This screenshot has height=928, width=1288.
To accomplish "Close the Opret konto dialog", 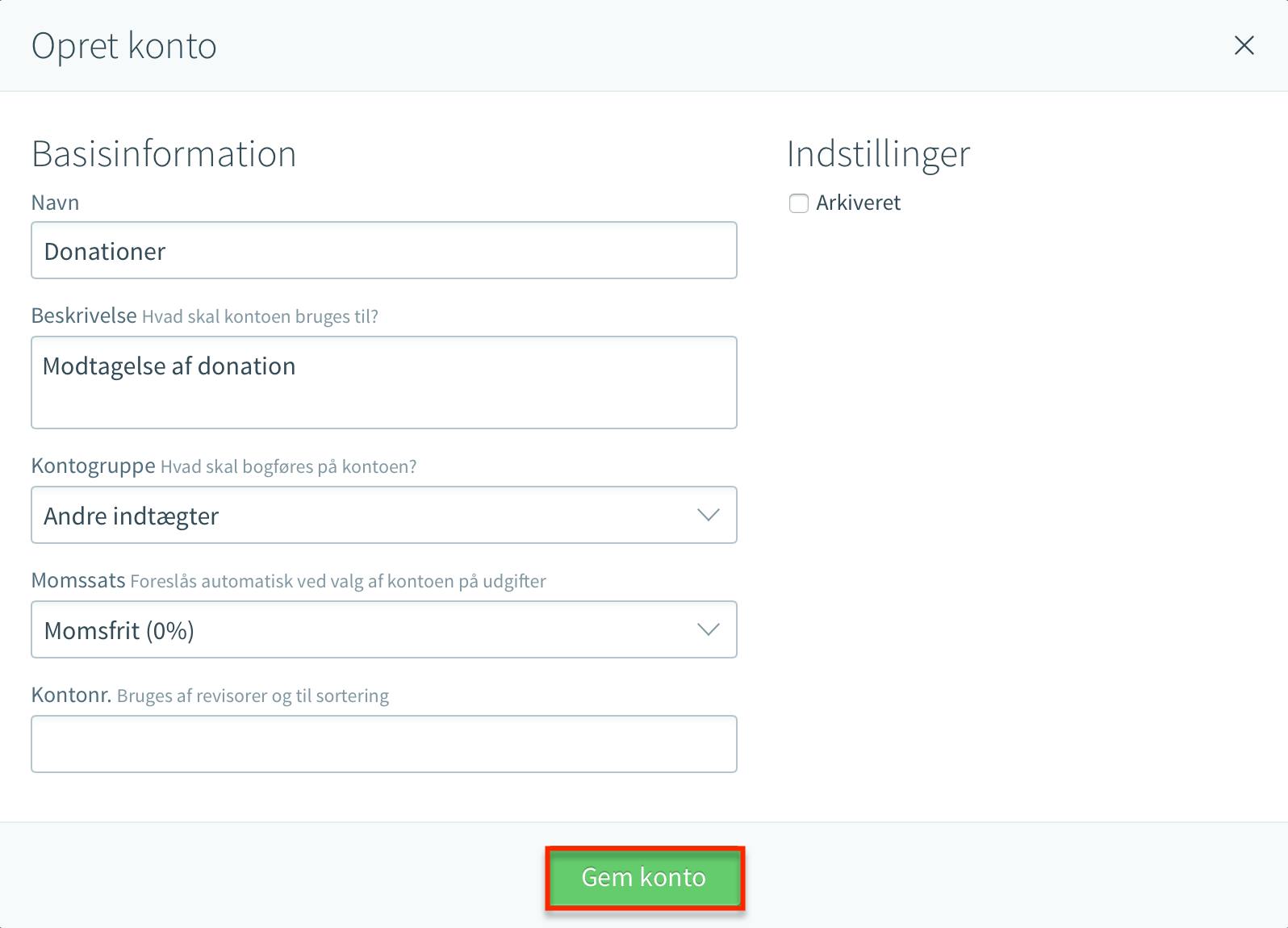I will pos(1244,45).
